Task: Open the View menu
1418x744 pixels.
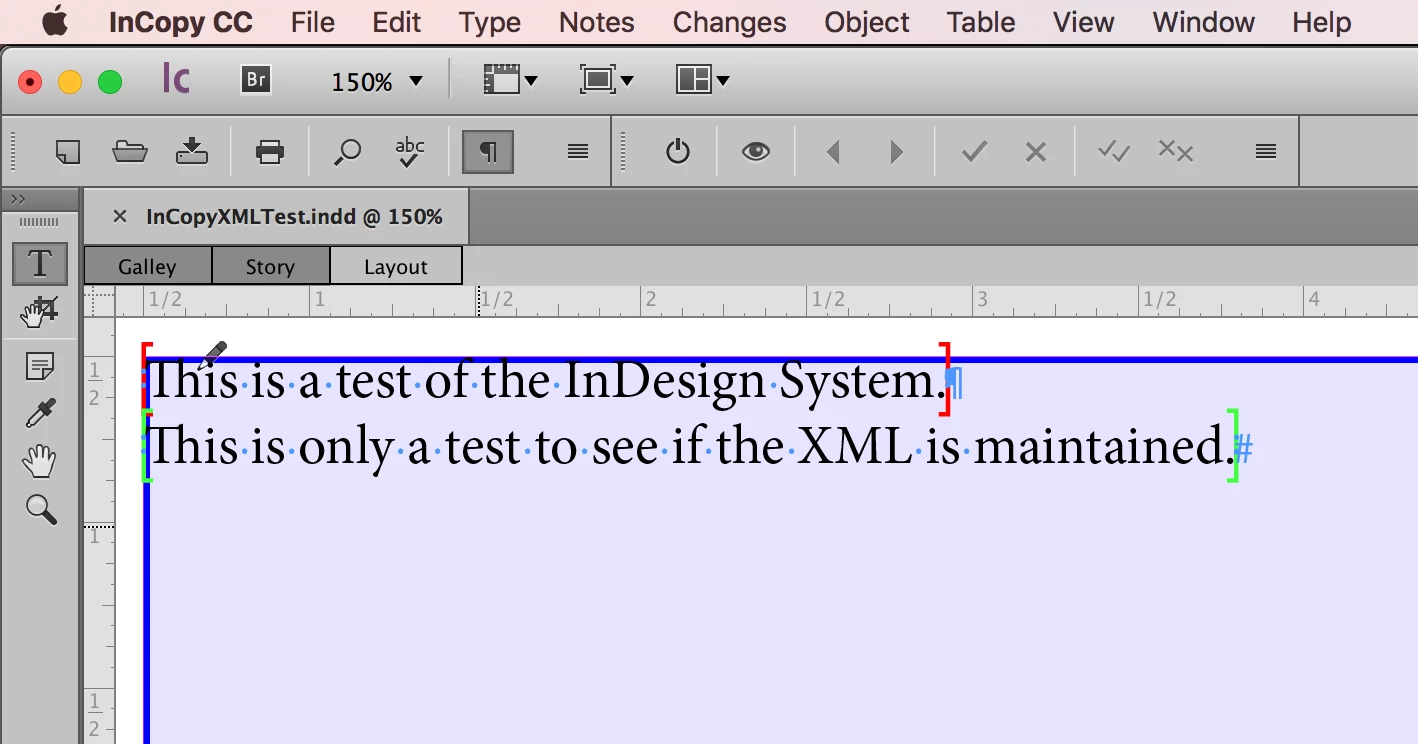Action: (1084, 22)
